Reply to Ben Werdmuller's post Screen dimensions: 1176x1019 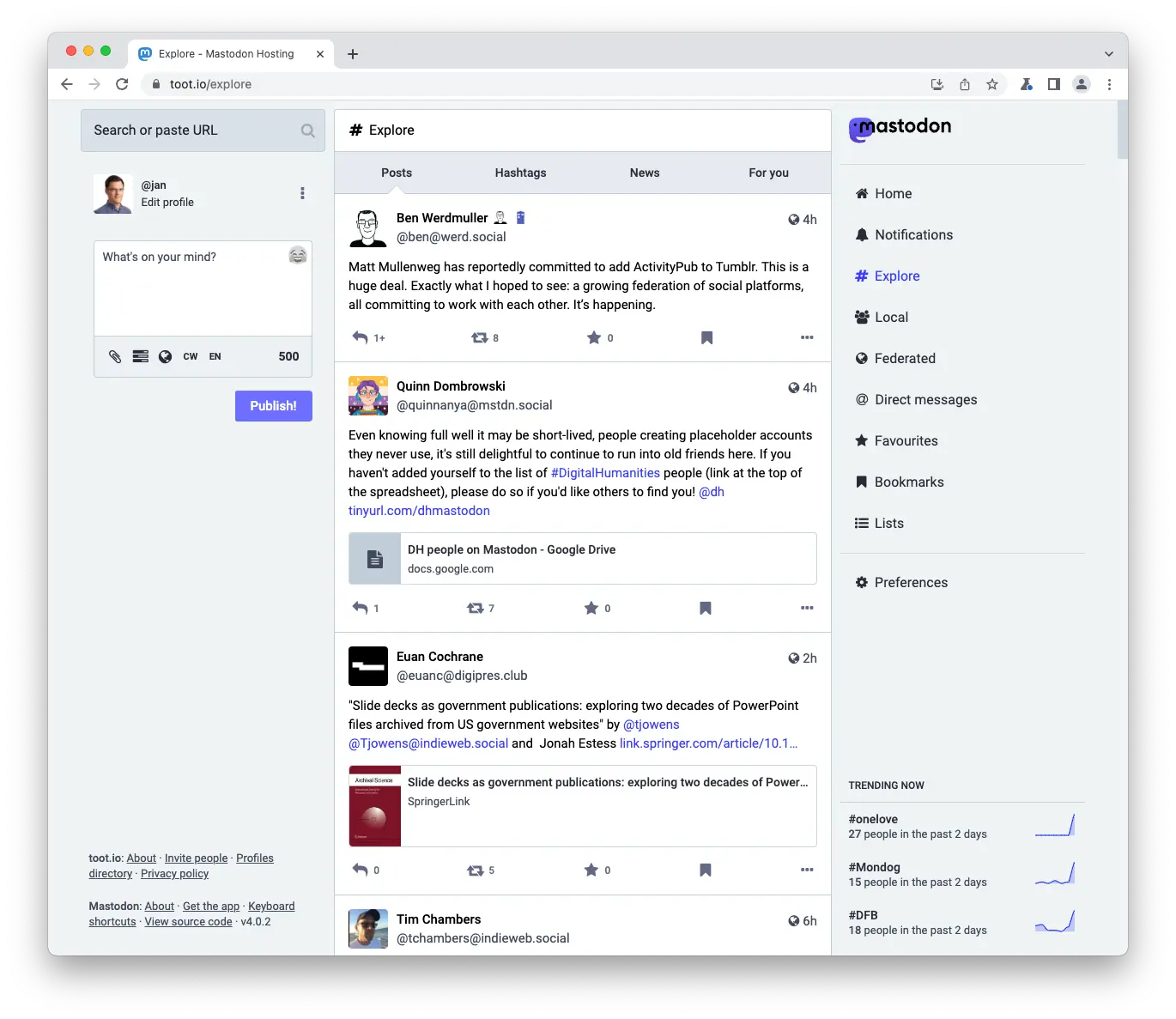360,337
